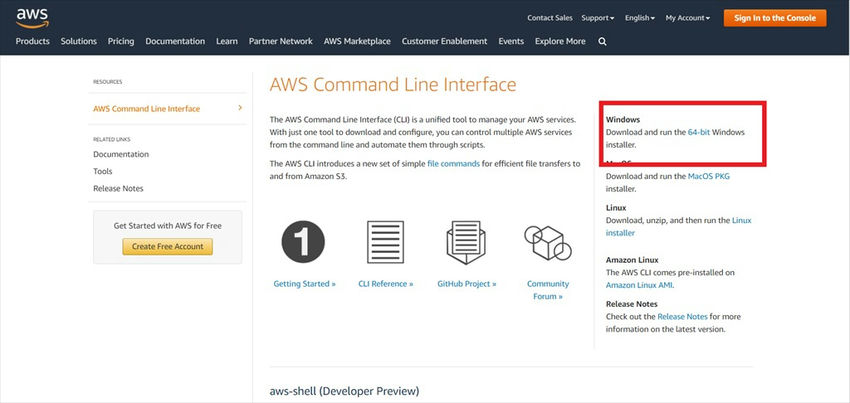
Task: Click the Create Free Account button
Action: [x=168, y=246]
